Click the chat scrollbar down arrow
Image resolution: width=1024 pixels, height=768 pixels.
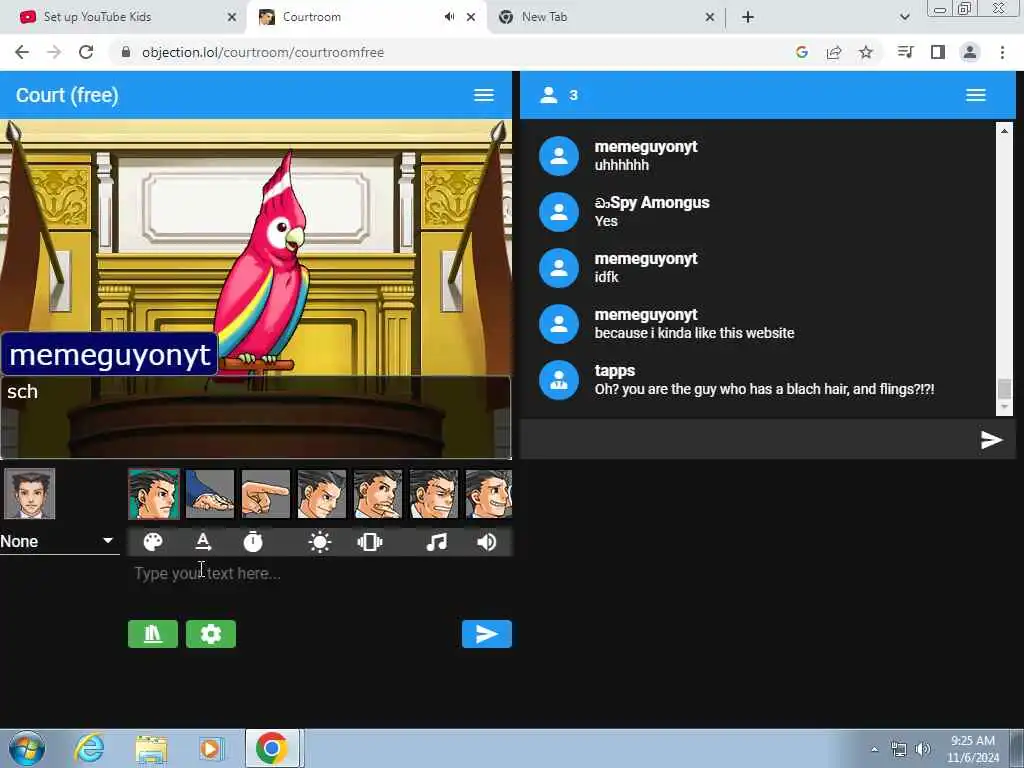1004,408
